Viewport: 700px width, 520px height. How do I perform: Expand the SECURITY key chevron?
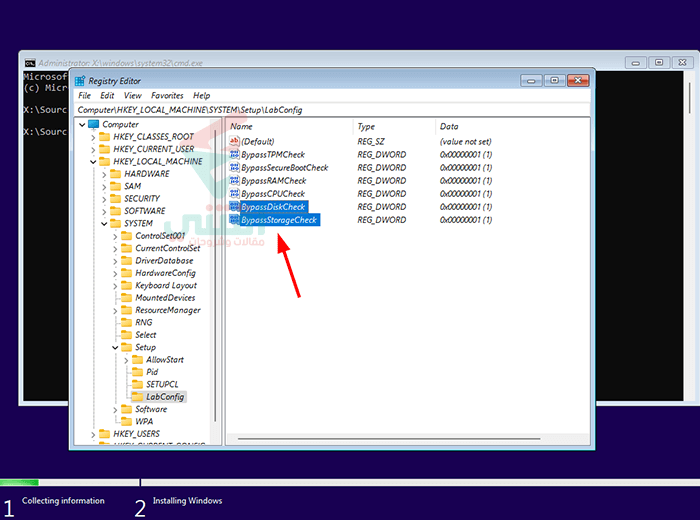[x=104, y=199]
